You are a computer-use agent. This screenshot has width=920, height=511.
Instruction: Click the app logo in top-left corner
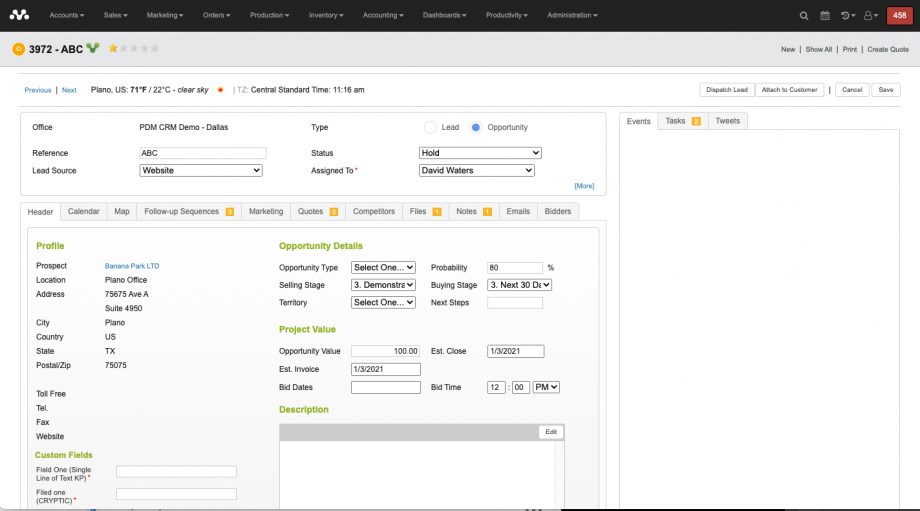(20, 15)
